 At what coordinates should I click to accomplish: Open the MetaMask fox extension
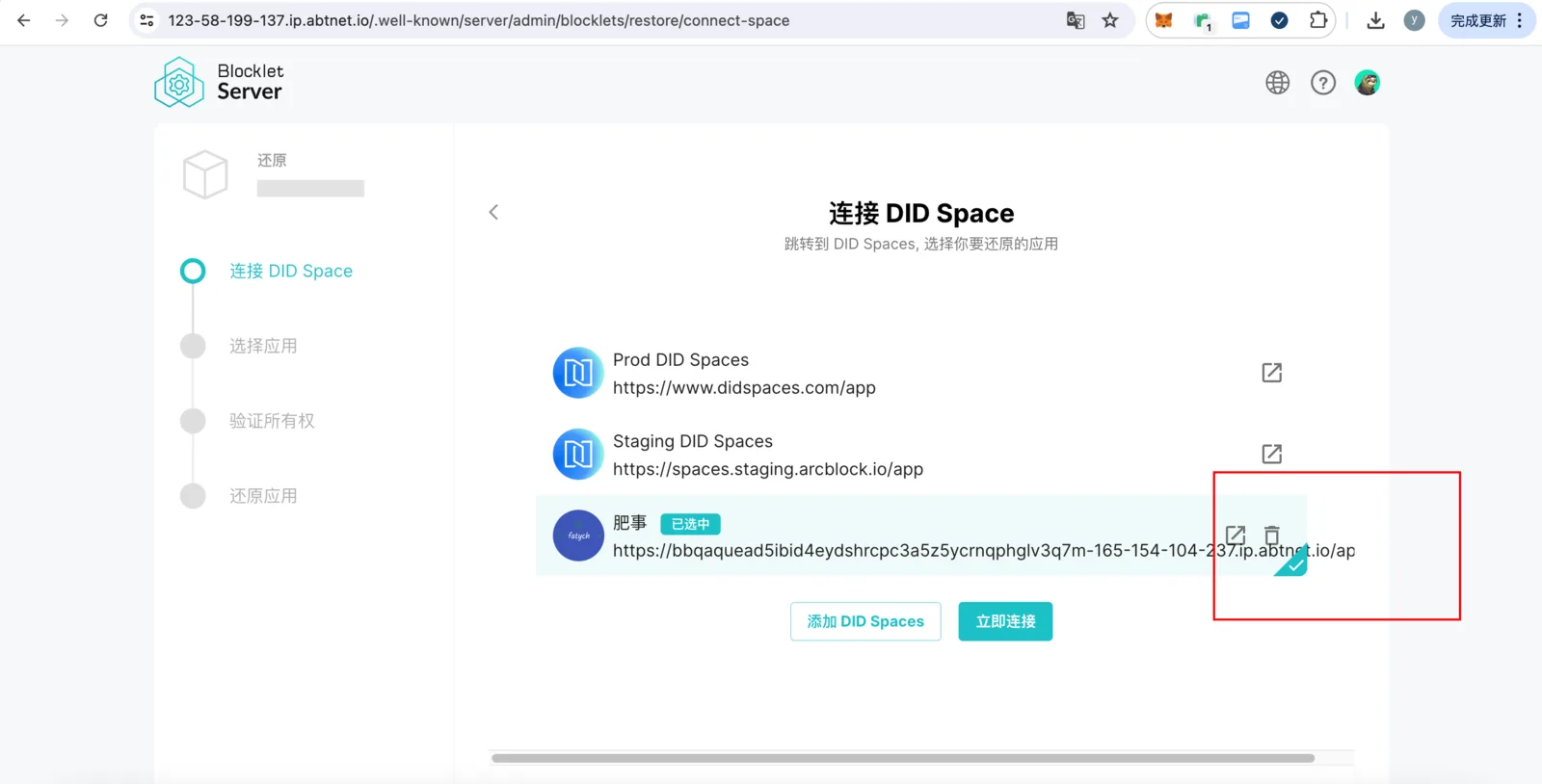(1164, 20)
